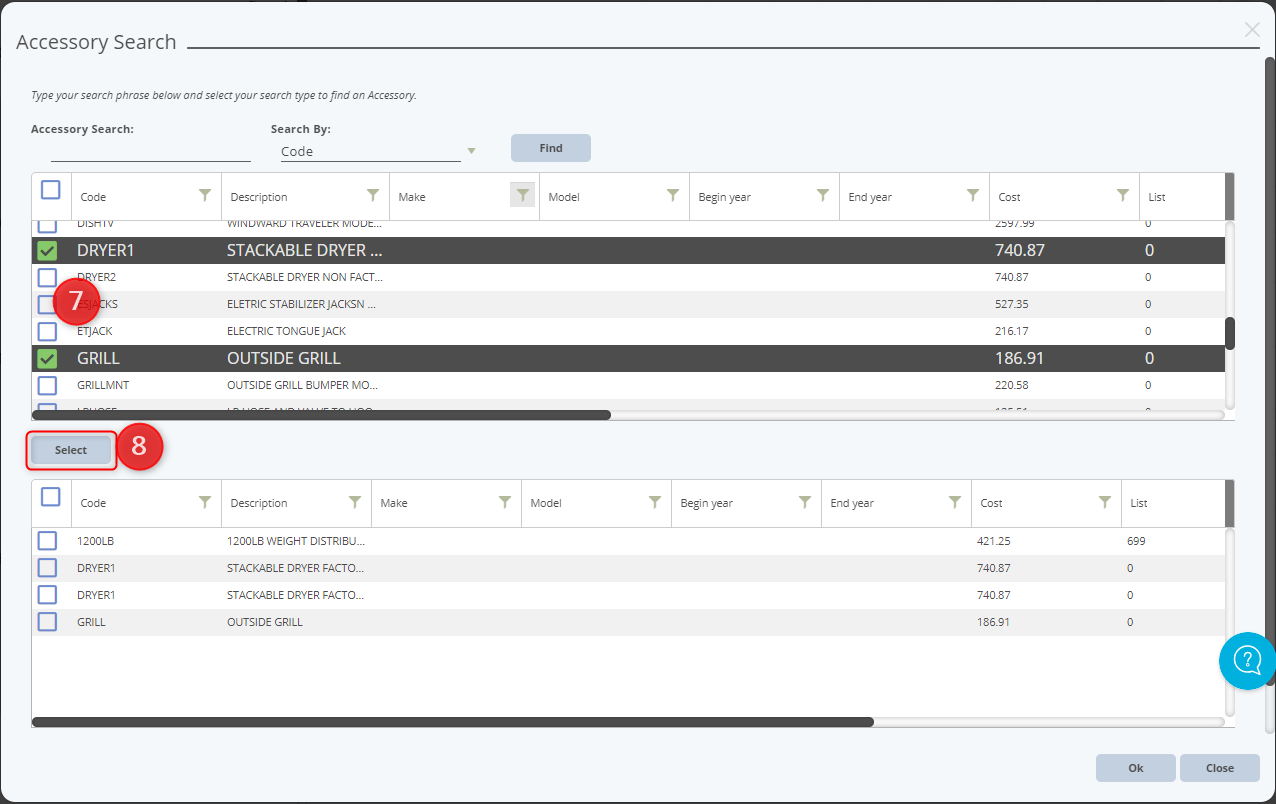Toggle the select-all checkbox in top grid header
1276x804 pixels.
coord(50,189)
